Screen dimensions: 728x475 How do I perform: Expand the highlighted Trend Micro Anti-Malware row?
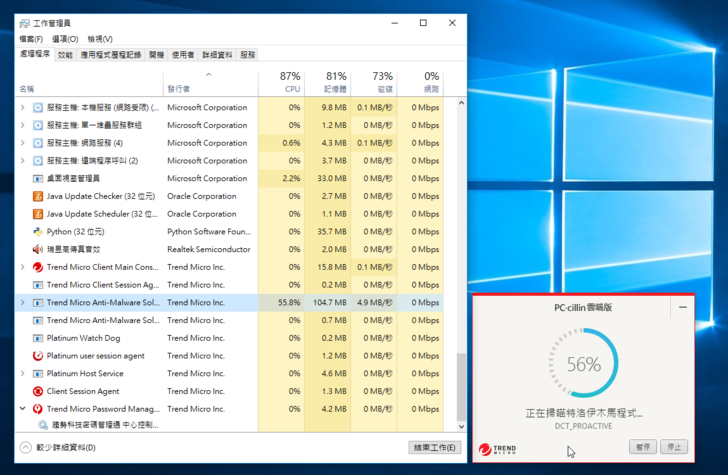[x=23, y=302]
